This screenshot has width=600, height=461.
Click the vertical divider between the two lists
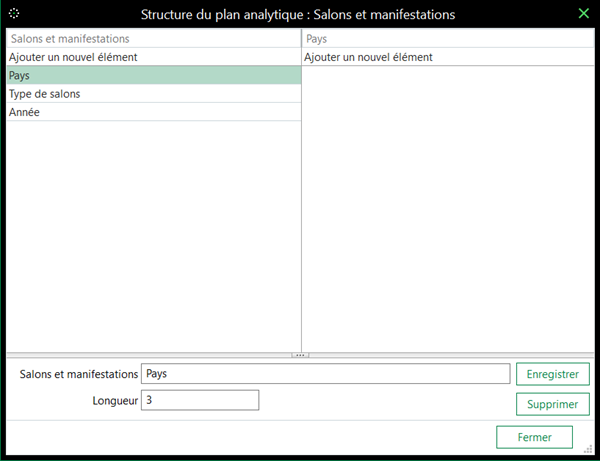tap(301, 200)
